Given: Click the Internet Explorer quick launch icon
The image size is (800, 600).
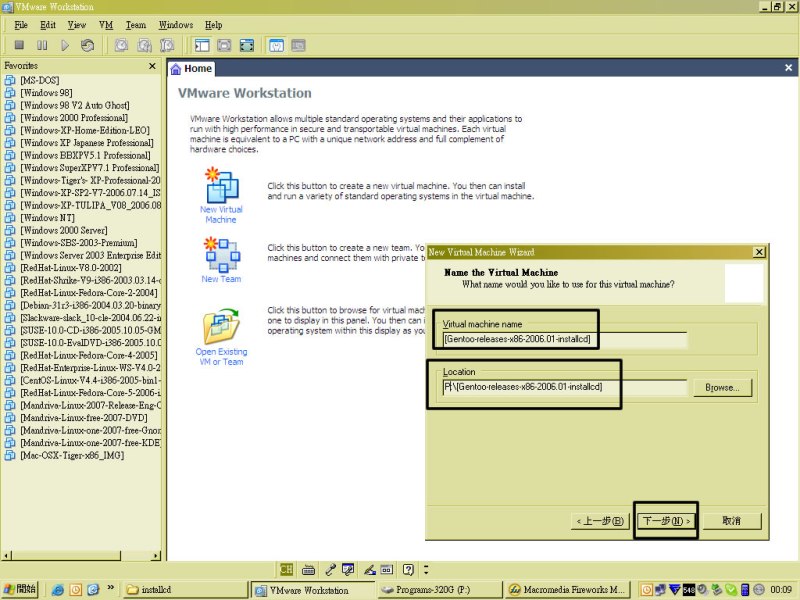Looking at the screenshot, I should point(58,590).
